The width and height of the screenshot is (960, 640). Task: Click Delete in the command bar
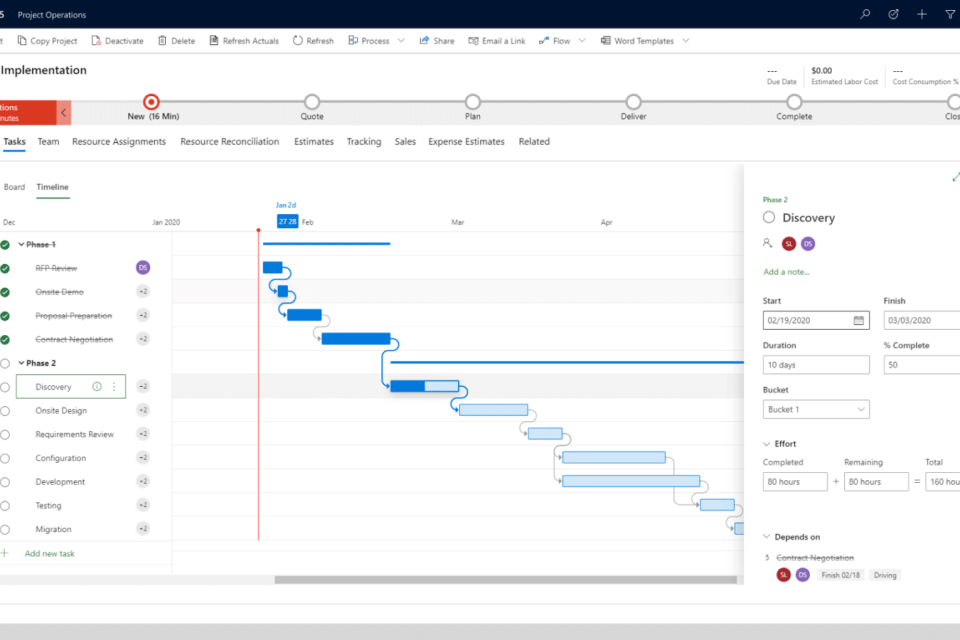pos(176,41)
